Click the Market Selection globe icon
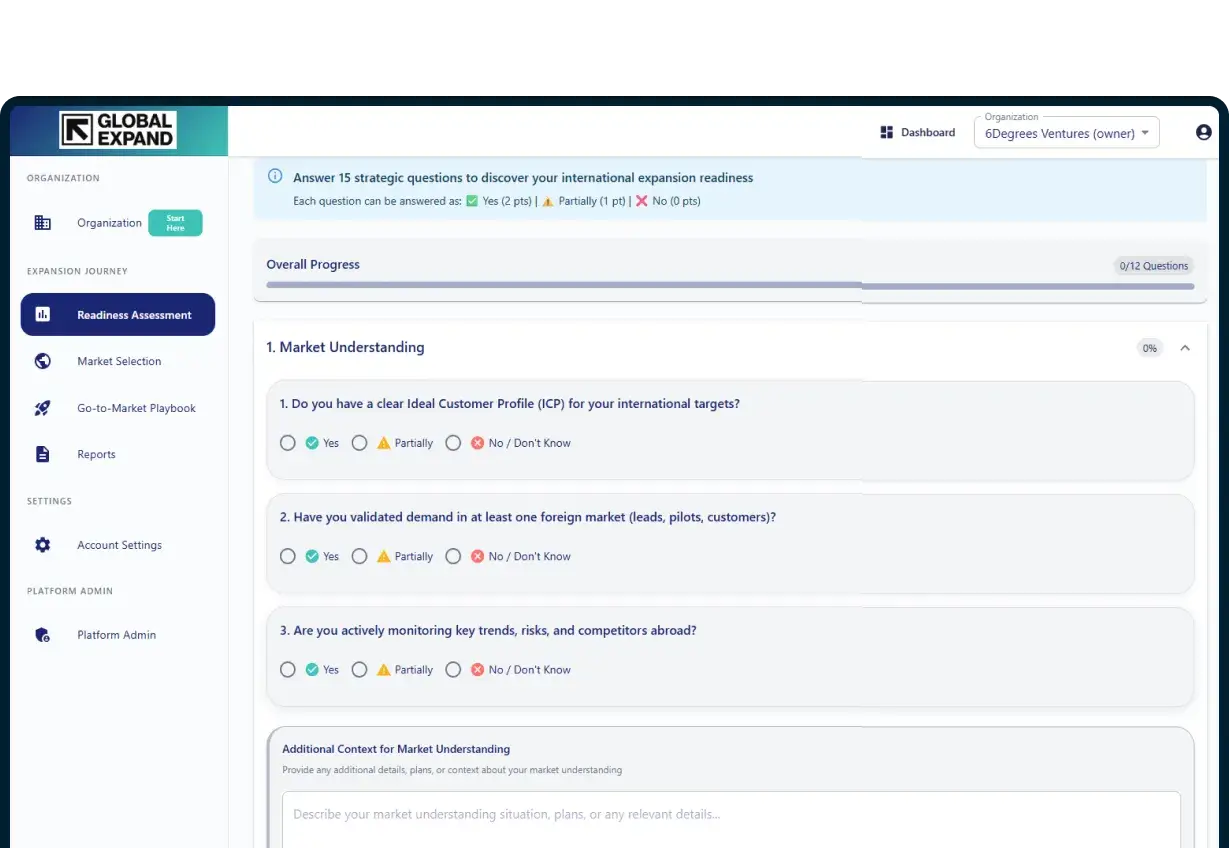The height and width of the screenshot is (848, 1230). pos(42,361)
